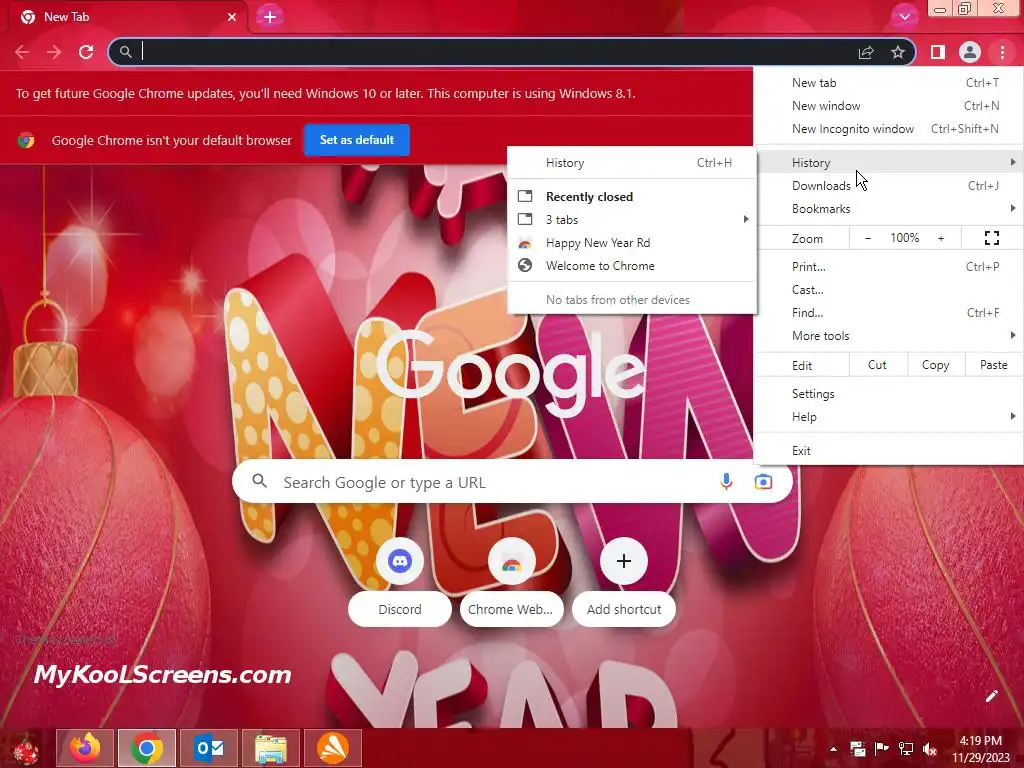Click the Chrome taskbar icon
This screenshot has height=768, width=1024.
pos(147,748)
